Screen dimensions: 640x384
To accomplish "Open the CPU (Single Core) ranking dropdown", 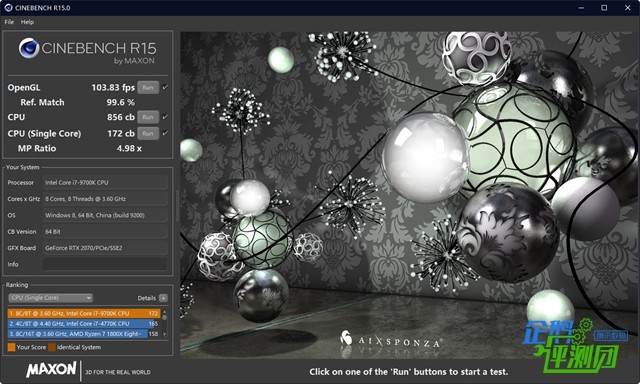I will click(51, 298).
